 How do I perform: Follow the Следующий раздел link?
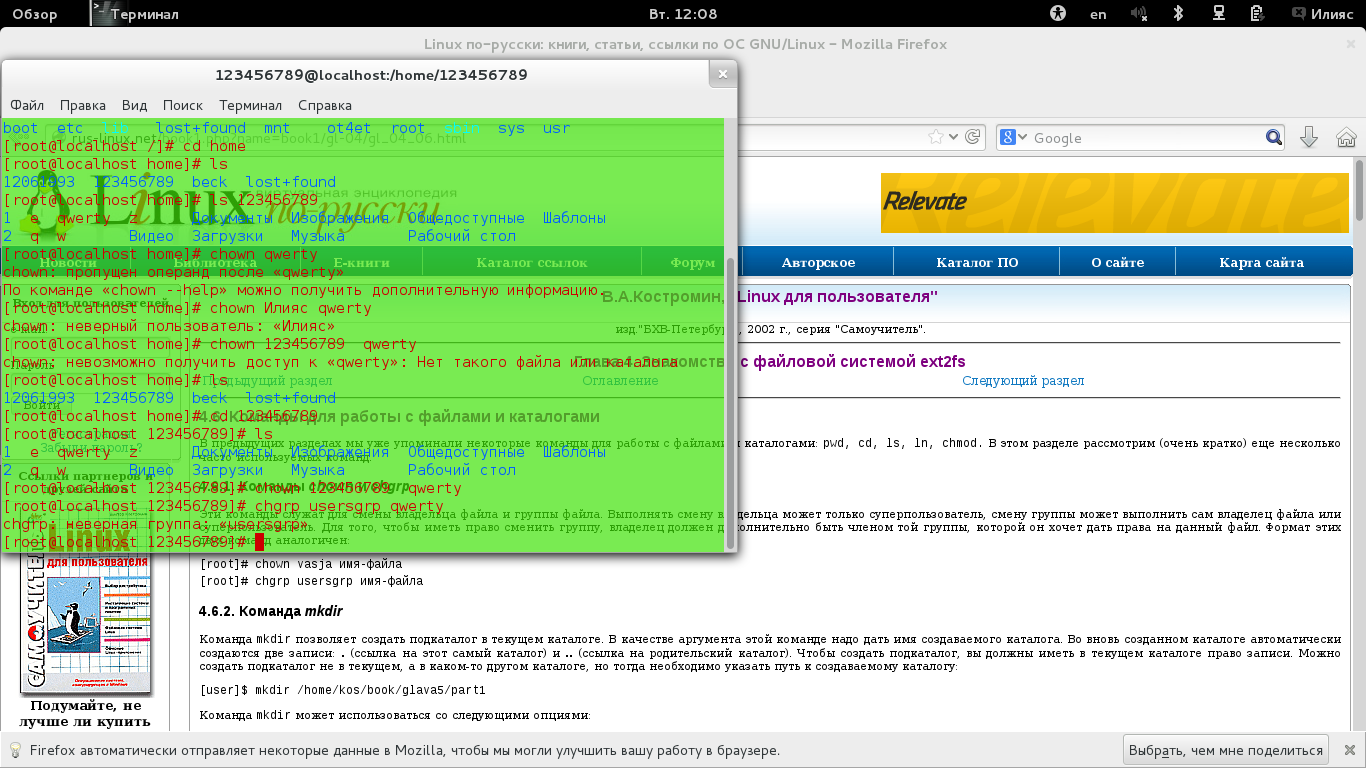[1023, 380]
